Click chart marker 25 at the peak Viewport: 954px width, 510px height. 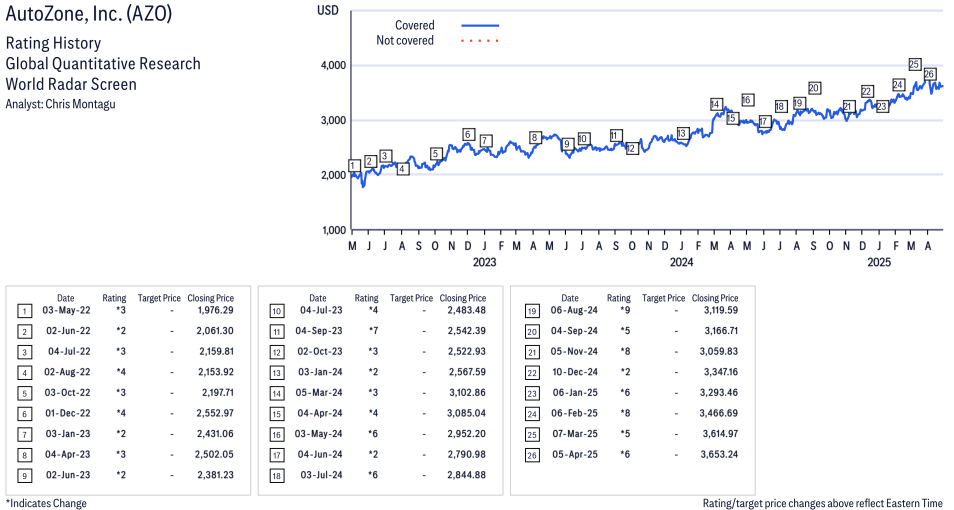(x=914, y=64)
